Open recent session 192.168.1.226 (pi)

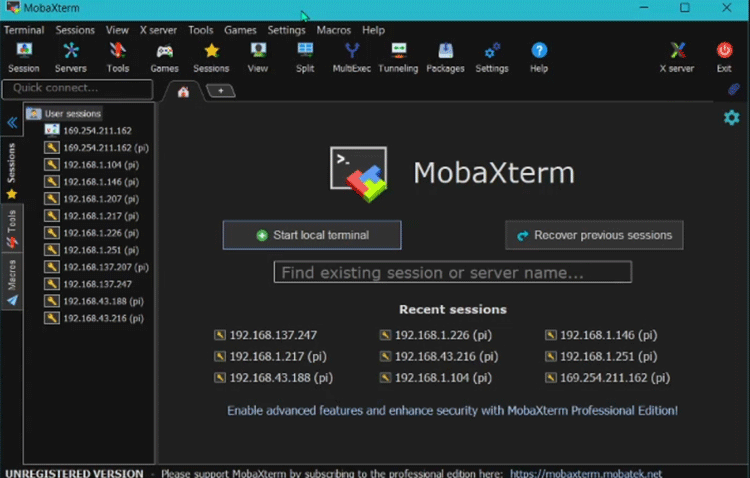[x=436, y=335]
